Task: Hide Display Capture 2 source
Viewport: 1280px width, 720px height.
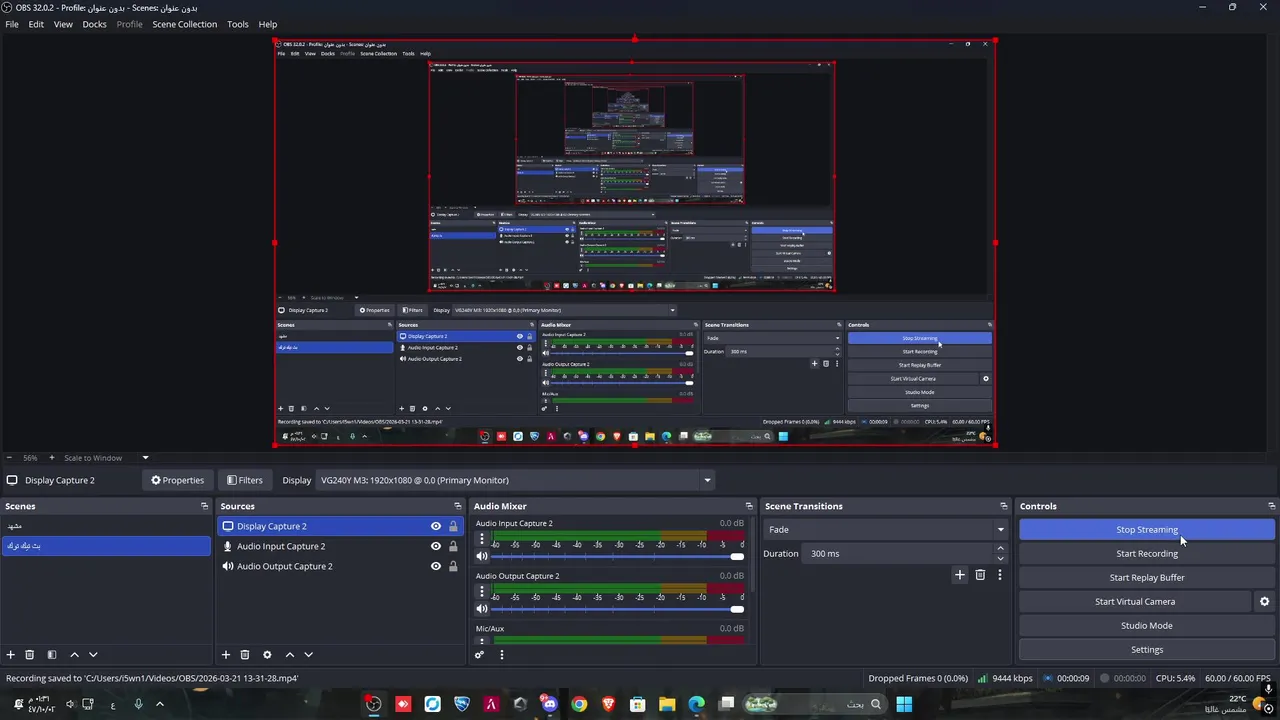Action: (x=436, y=526)
